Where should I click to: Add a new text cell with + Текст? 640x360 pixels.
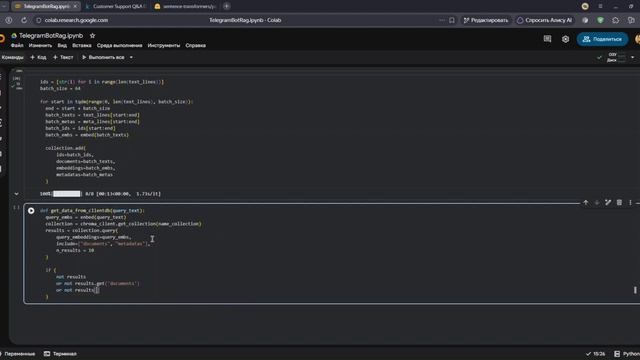[x=63, y=58]
